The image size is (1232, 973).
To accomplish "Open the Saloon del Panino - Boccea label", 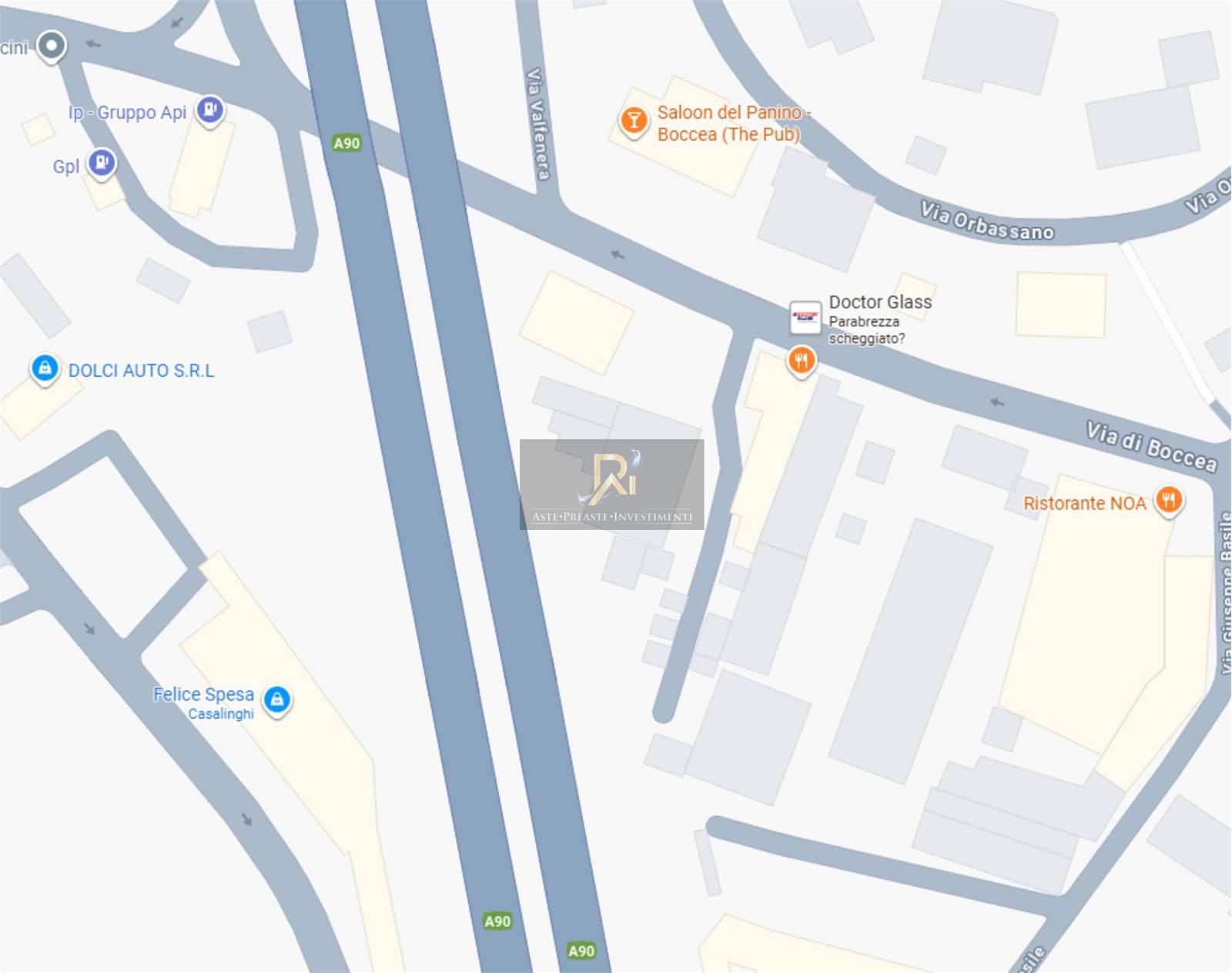I will click(x=734, y=123).
